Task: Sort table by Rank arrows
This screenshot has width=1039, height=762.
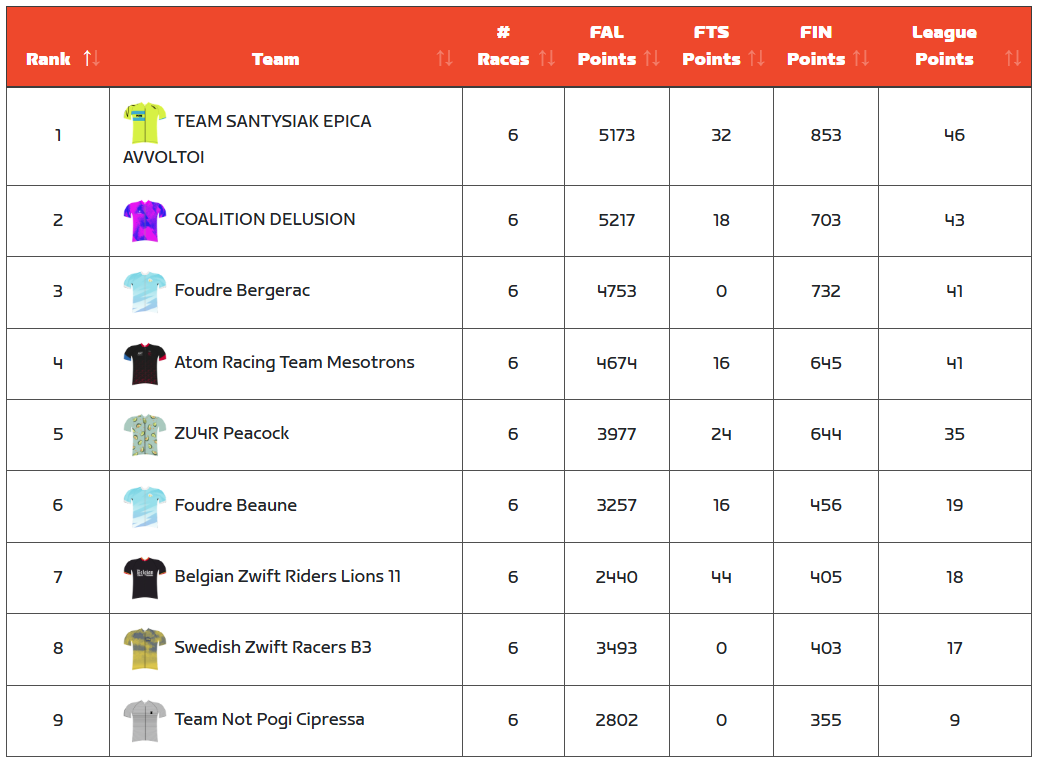Action: tap(92, 58)
